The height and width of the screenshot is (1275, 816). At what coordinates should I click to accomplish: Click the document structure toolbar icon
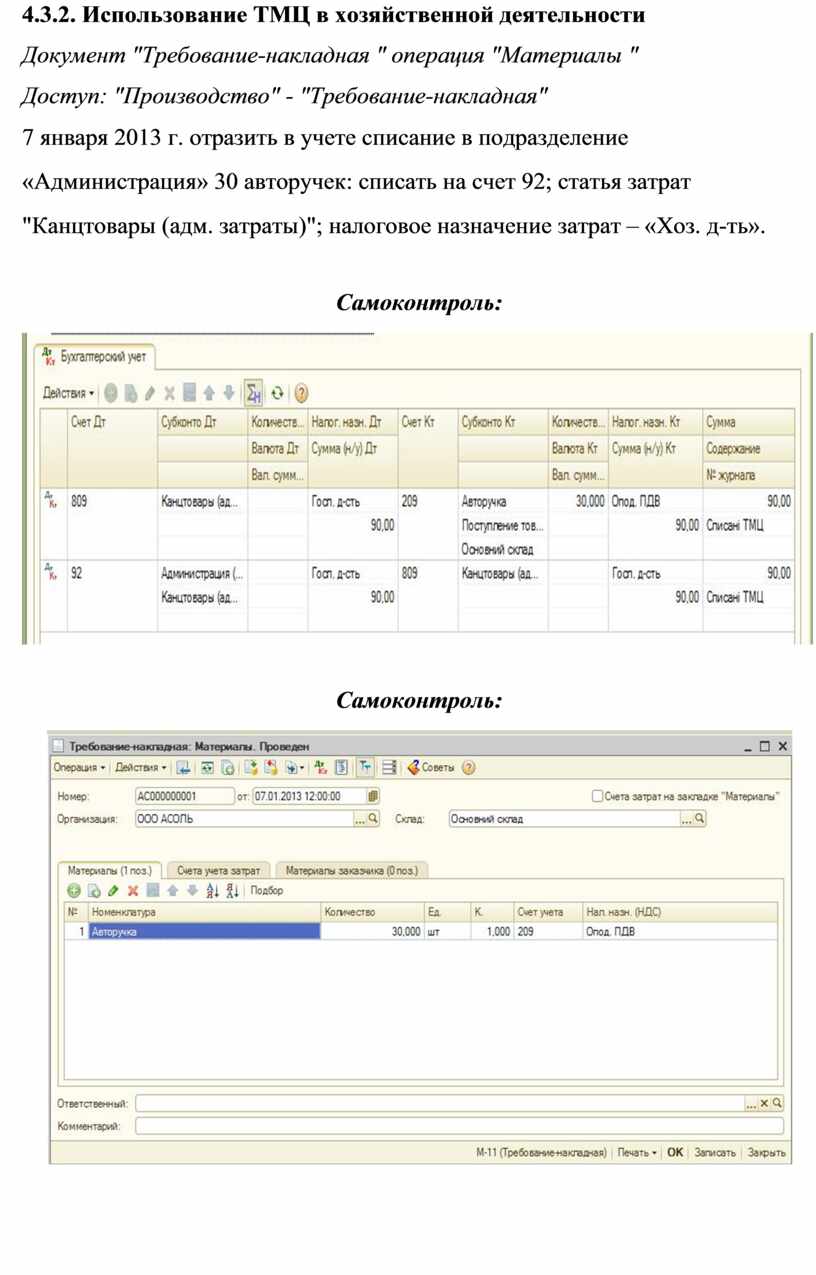pyautogui.click(x=270, y=768)
